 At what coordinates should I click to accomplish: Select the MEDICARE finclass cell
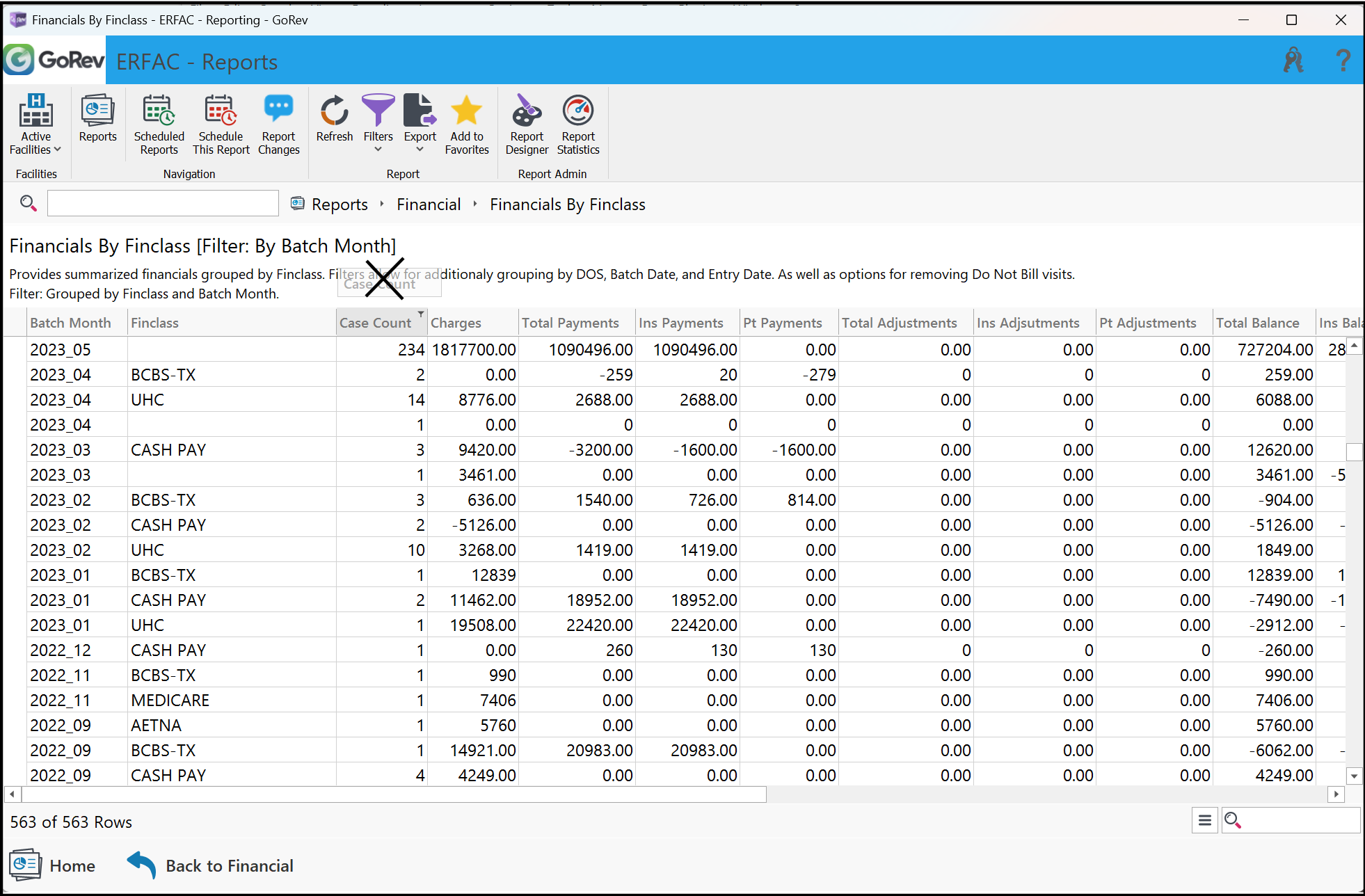232,700
